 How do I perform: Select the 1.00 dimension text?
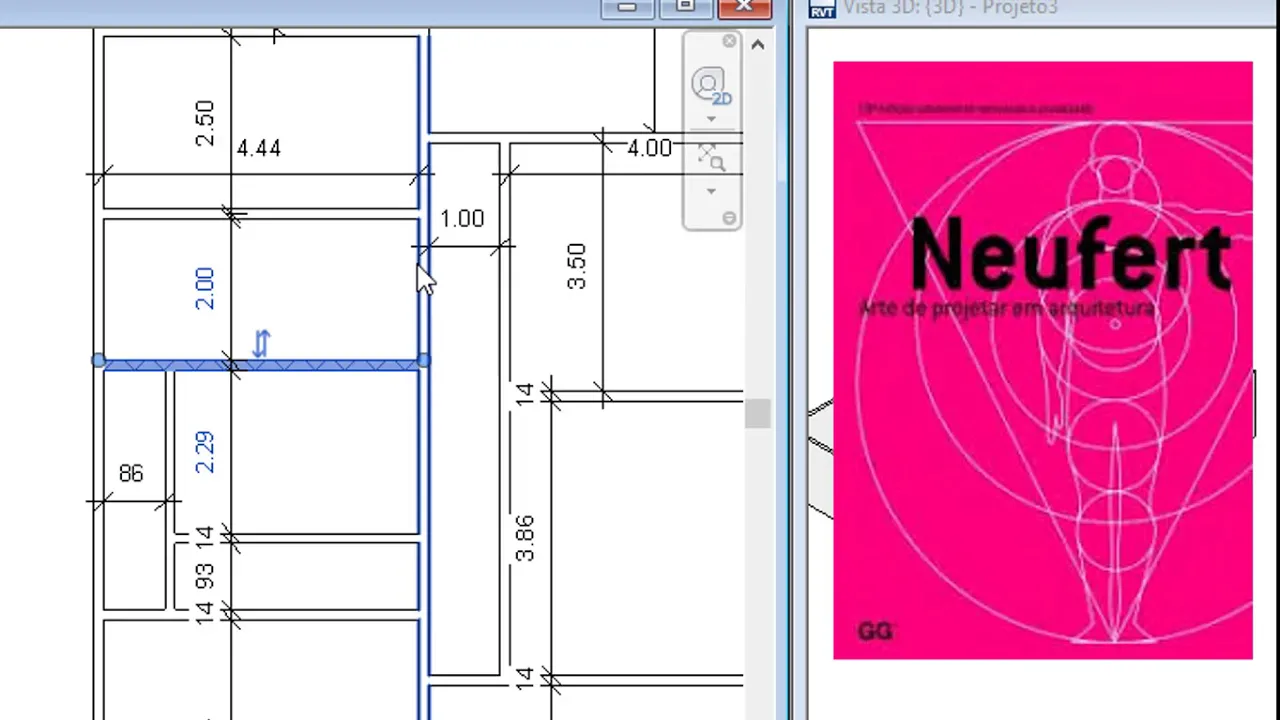(462, 219)
